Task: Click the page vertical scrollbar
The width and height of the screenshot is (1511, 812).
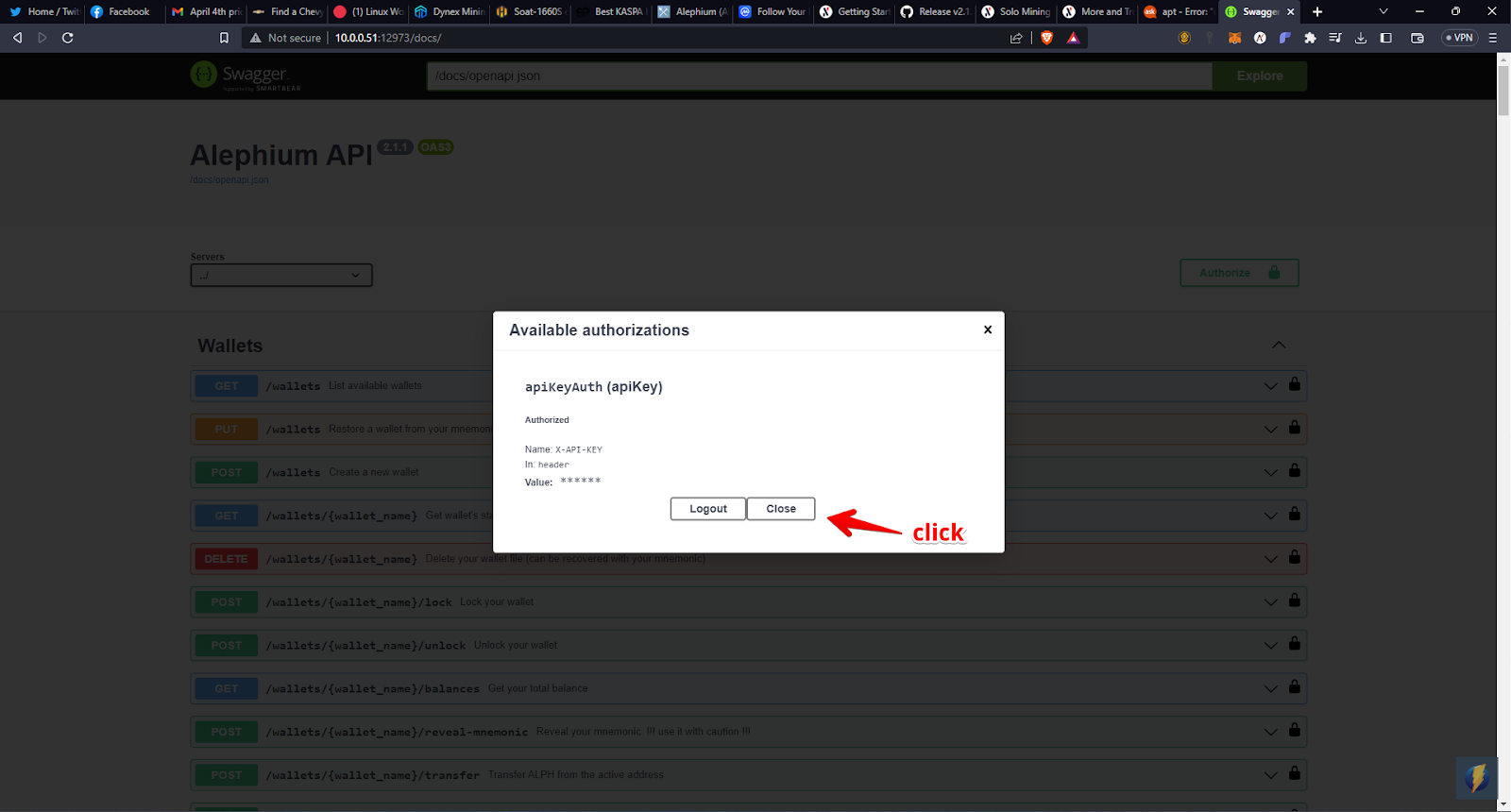Action: click(1503, 90)
